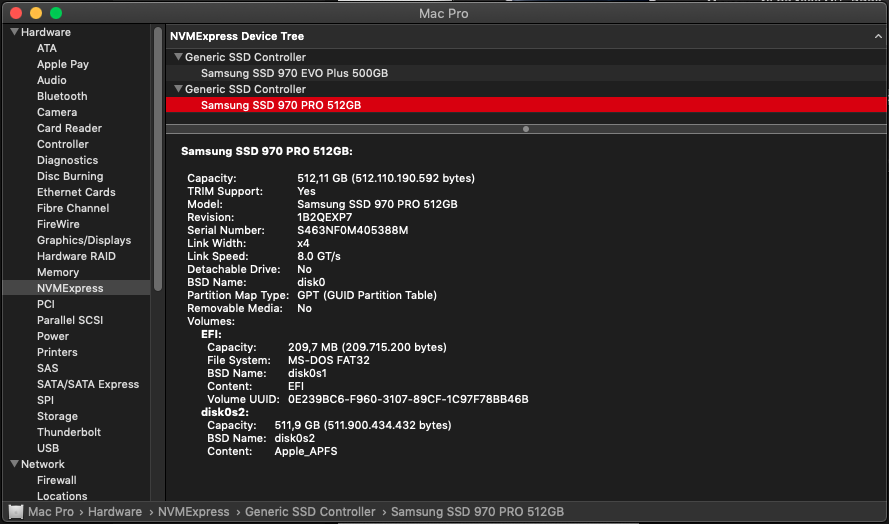Collapse the Network section triangle
Screen dimensions: 889x524
pos(15,464)
